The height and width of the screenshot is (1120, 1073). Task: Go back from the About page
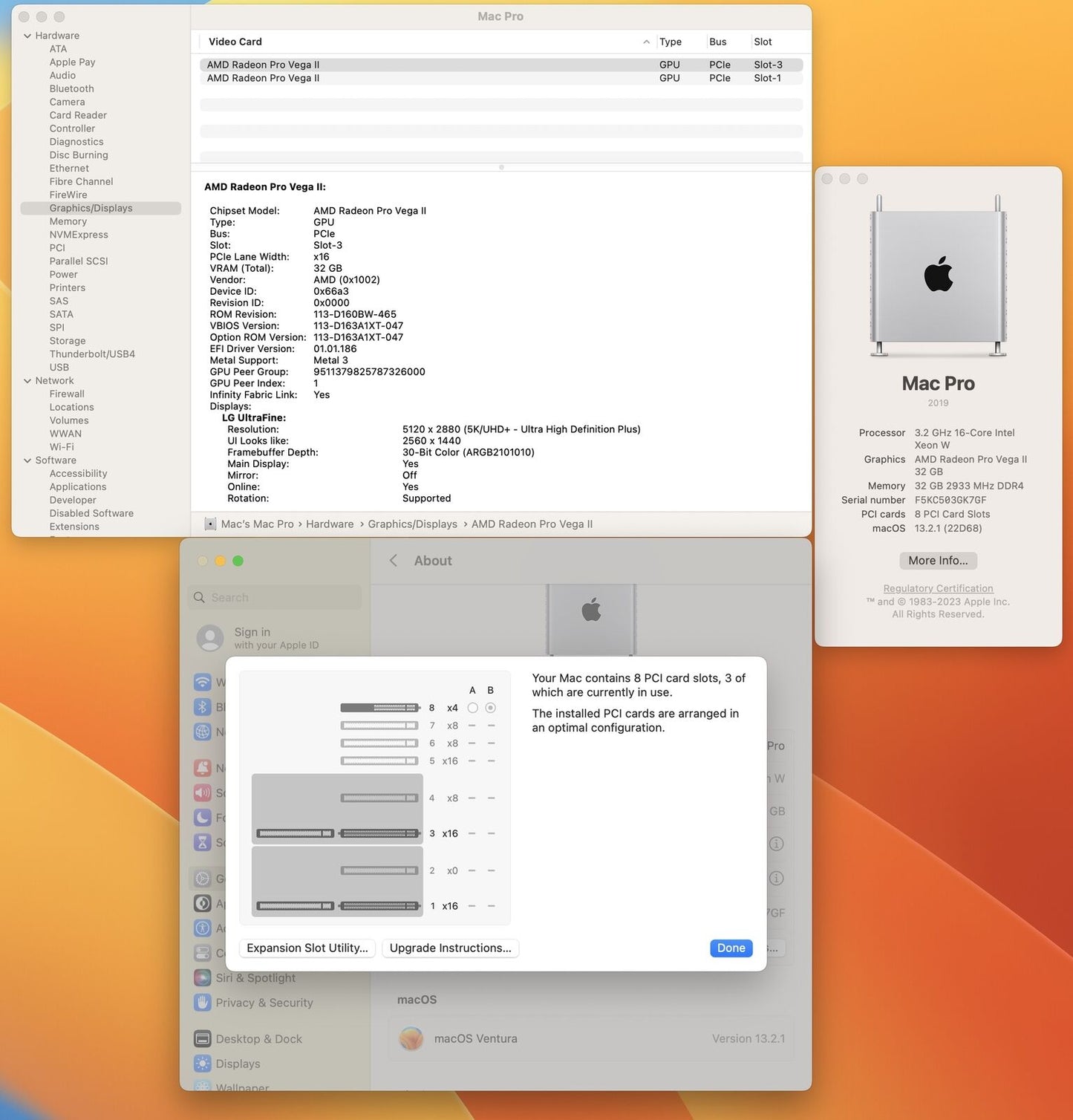[394, 561]
